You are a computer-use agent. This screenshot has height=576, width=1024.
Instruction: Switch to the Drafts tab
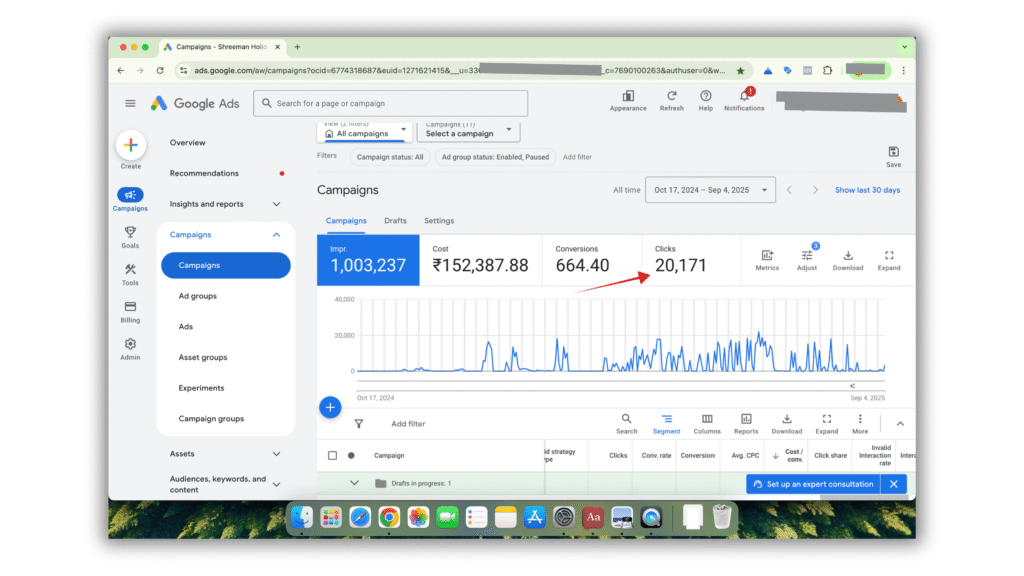[x=395, y=221]
